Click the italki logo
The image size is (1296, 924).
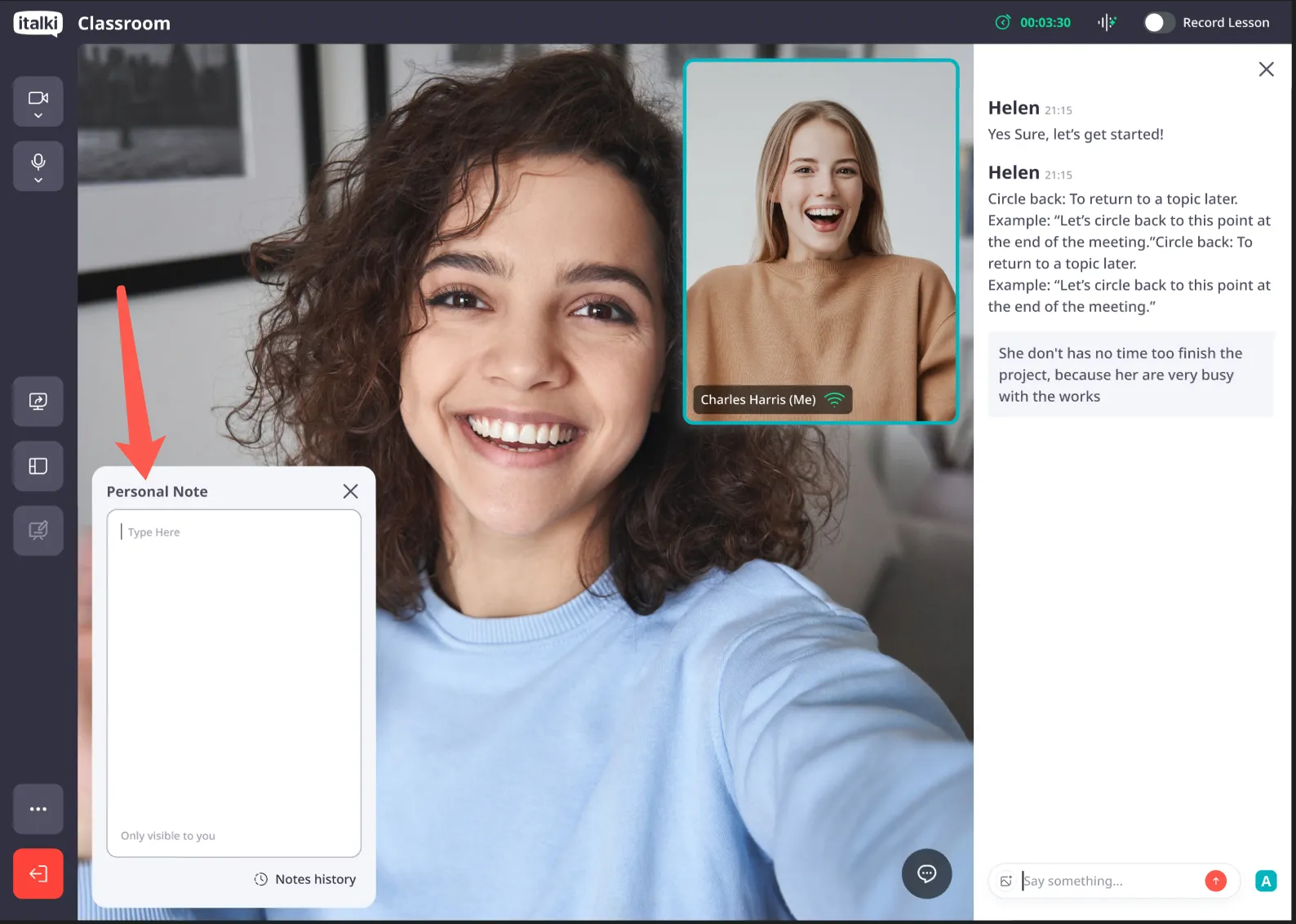[38, 23]
